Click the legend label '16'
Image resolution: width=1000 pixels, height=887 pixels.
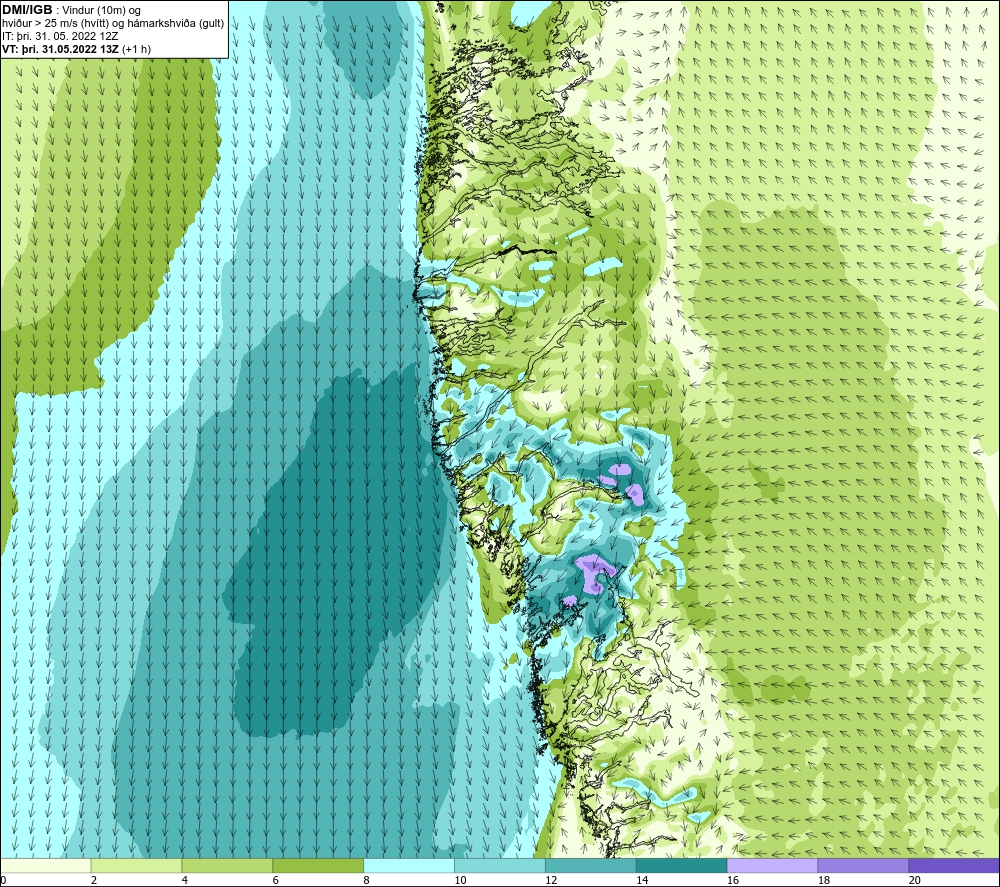[733, 880]
